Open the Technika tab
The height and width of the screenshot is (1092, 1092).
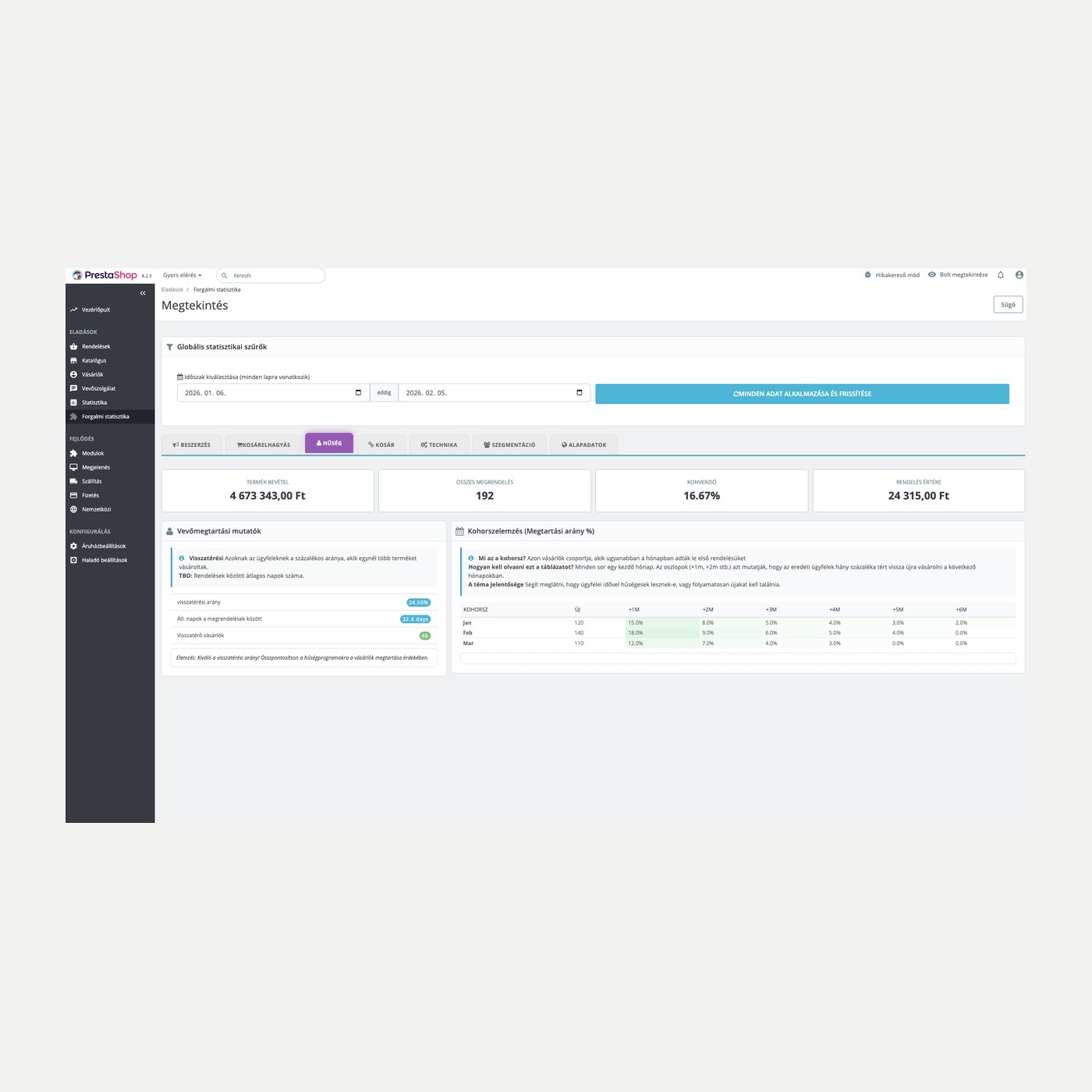point(439,445)
